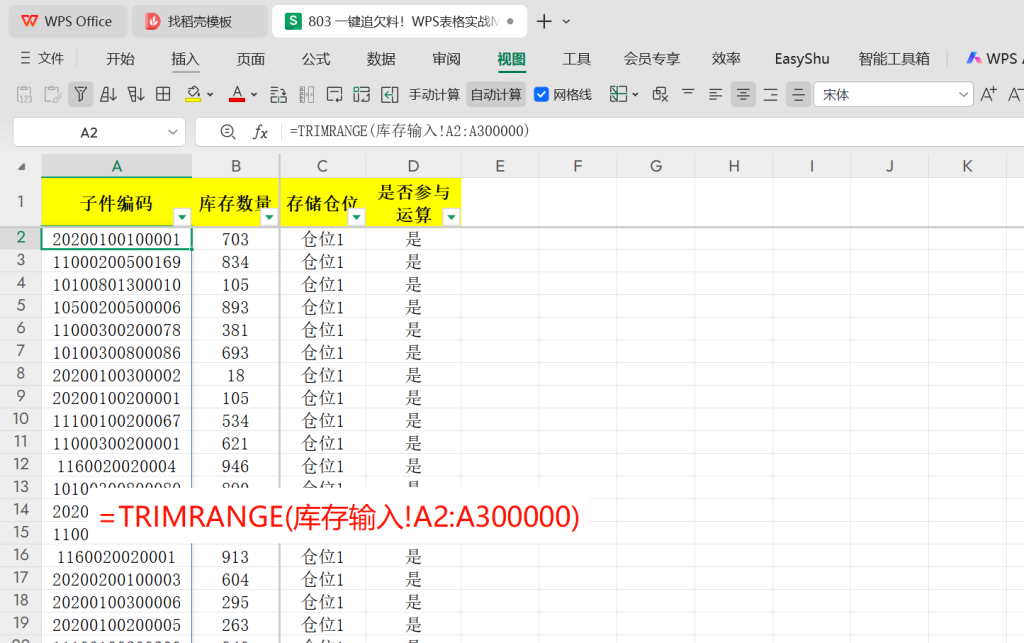Toggle center horizontal alignment
Screen dimensions: 1024x643
(x=743, y=95)
